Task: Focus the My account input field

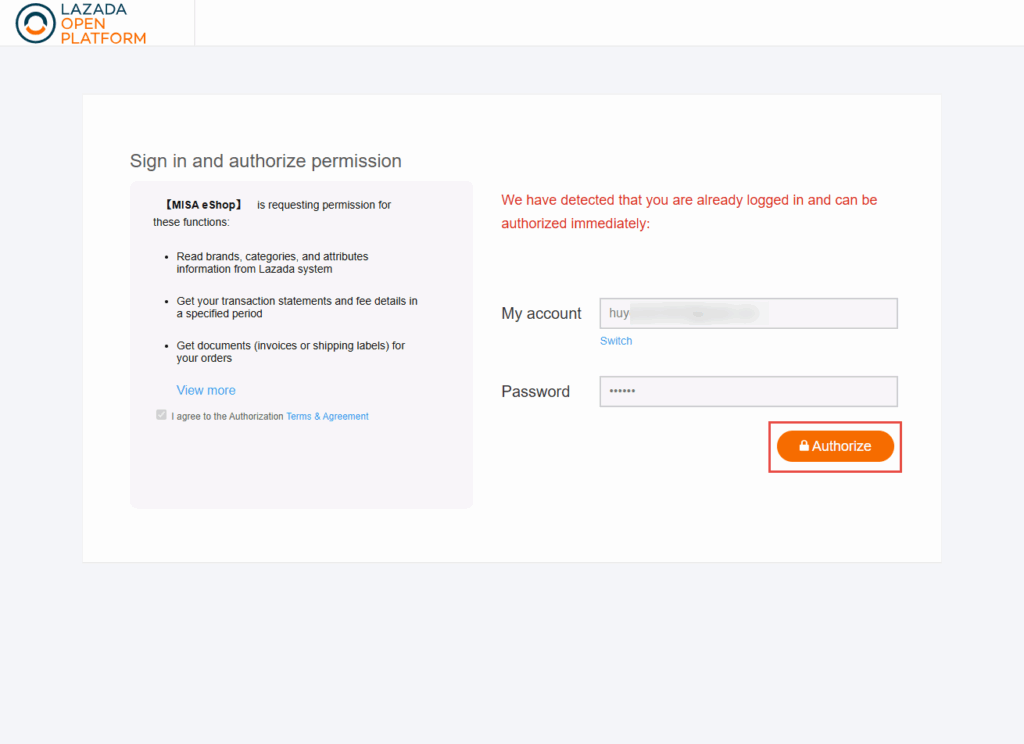Action: click(748, 313)
